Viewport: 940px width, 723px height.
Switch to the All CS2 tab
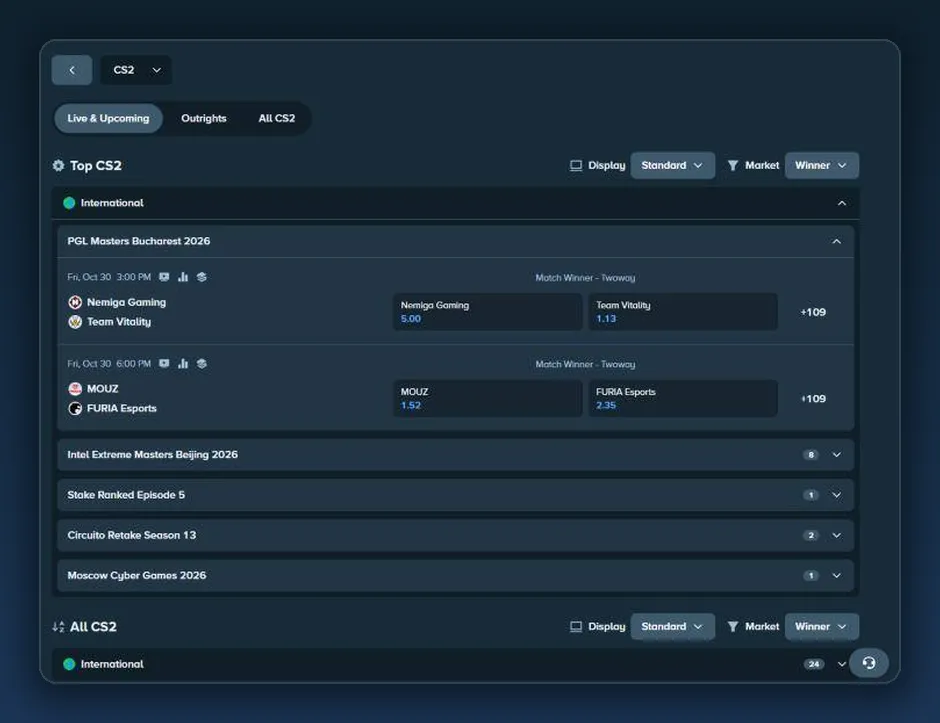(x=276, y=119)
